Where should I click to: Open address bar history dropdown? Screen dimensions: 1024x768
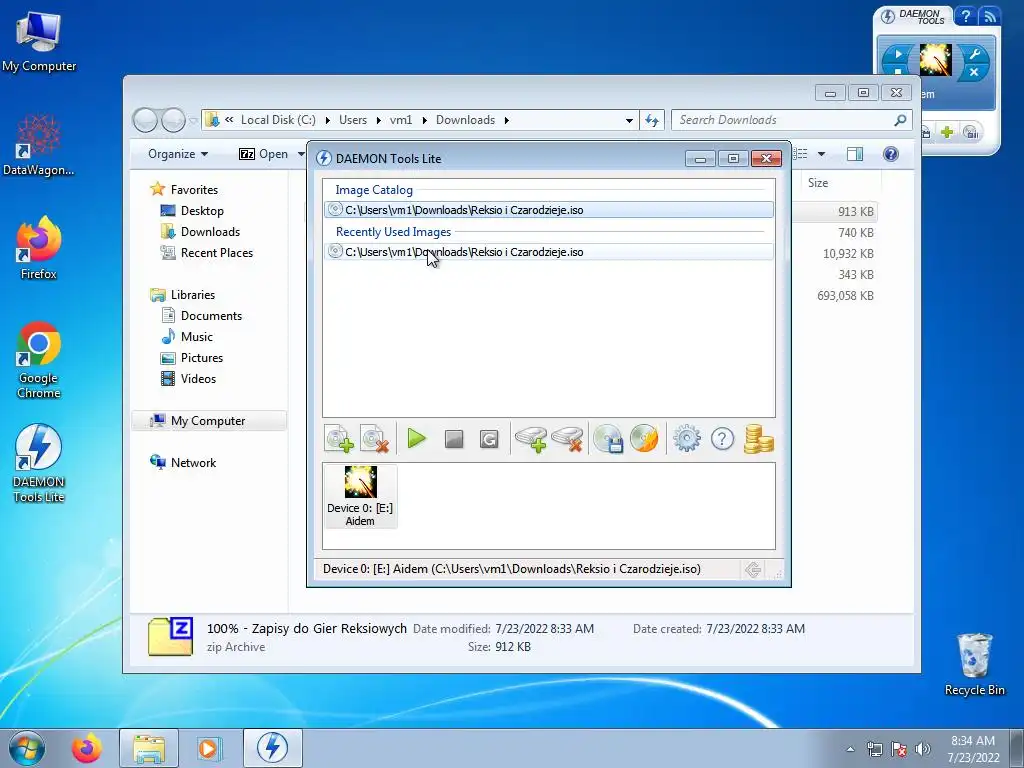pyautogui.click(x=629, y=120)
